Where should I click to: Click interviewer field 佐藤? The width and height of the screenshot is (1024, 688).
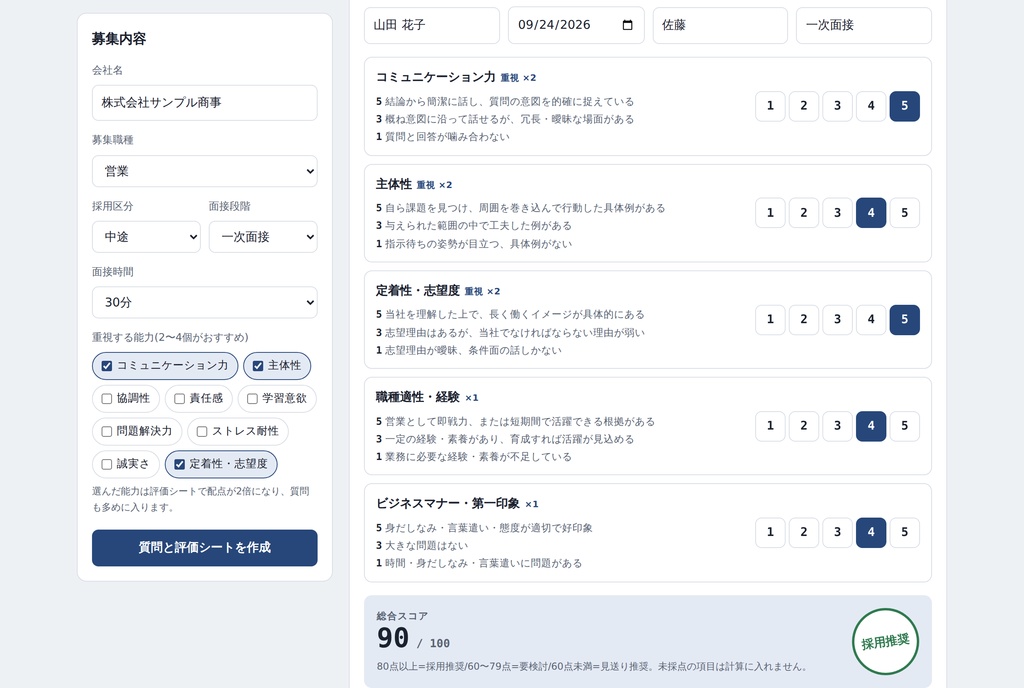point(720,25)
